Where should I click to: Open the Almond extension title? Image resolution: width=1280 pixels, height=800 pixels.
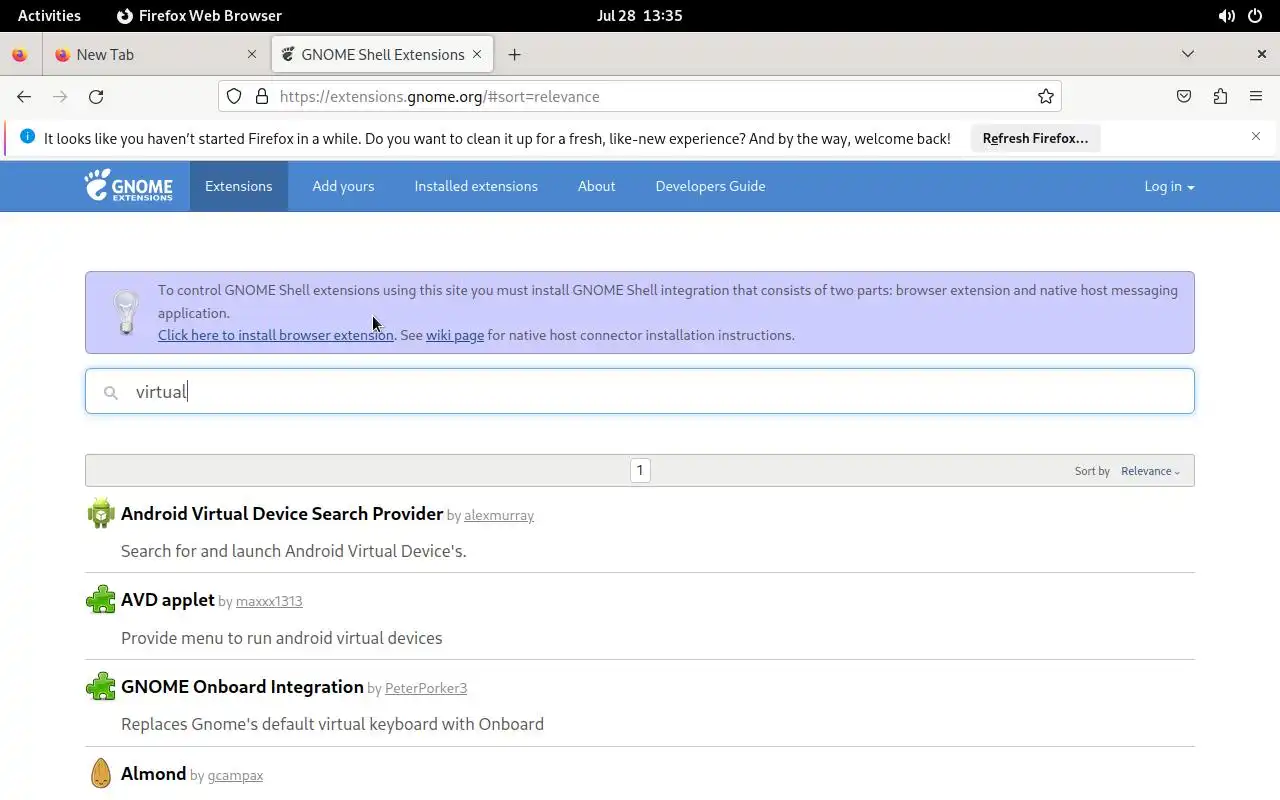pyautogui.click(x=154, y=774)
